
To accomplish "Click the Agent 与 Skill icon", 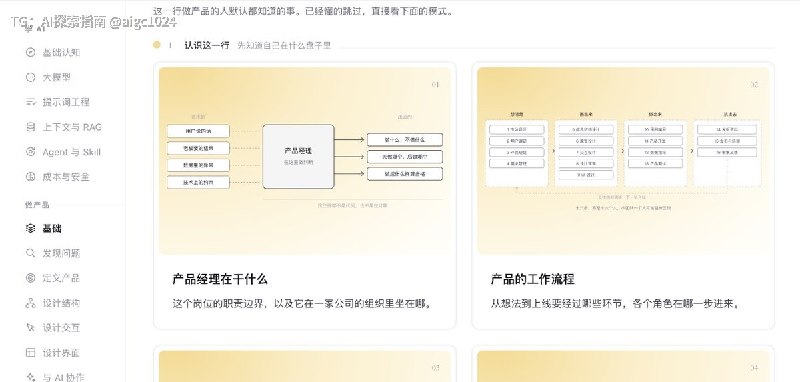I will pos(30,152).
